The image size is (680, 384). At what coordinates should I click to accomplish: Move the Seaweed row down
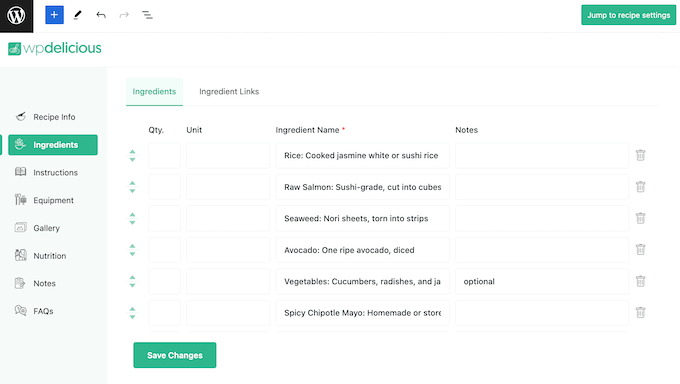coord(132,223)
